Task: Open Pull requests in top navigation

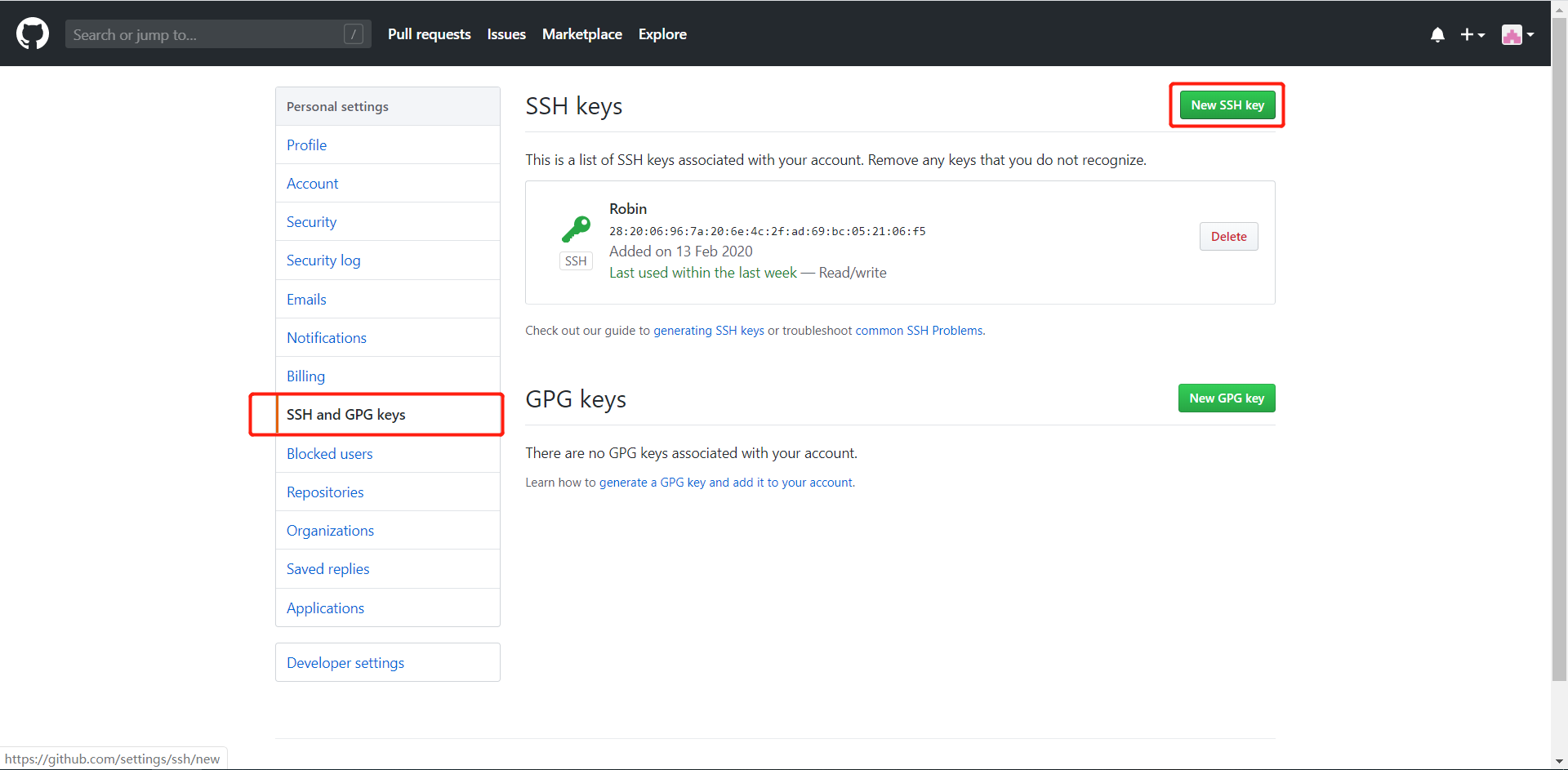Action: point(429,34)
